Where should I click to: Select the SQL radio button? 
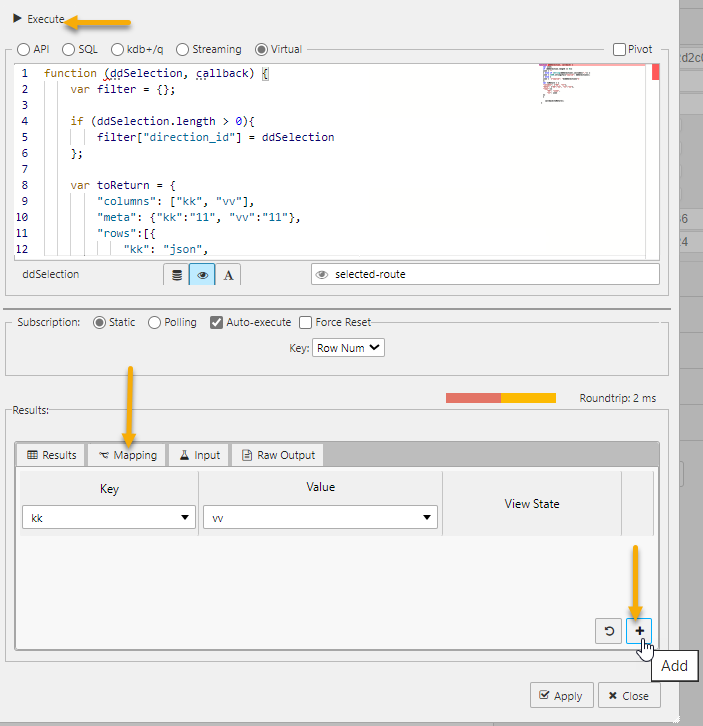pyautogui.click(x=68, y=50)
